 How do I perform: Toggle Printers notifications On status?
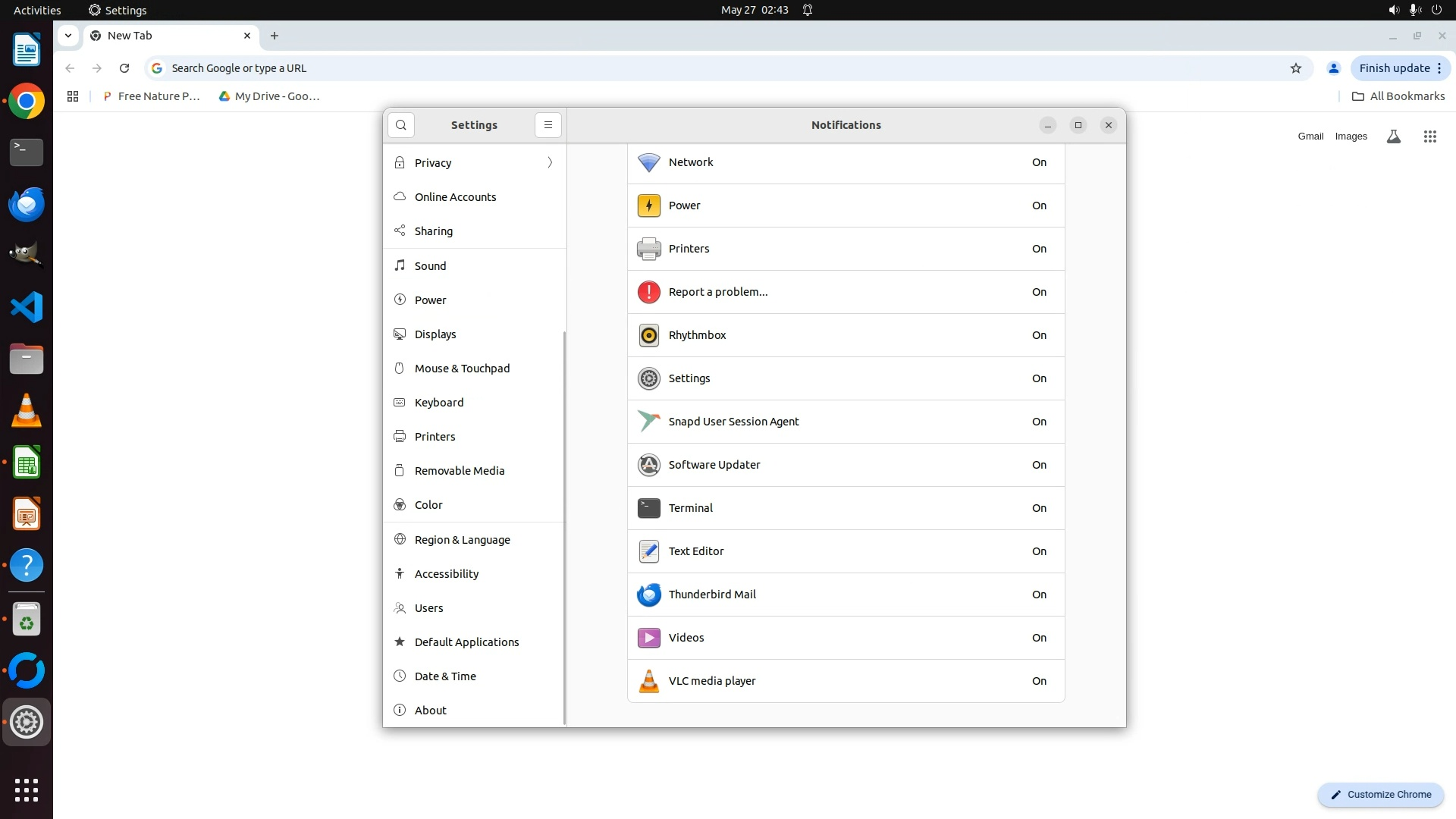(1039, 249)
